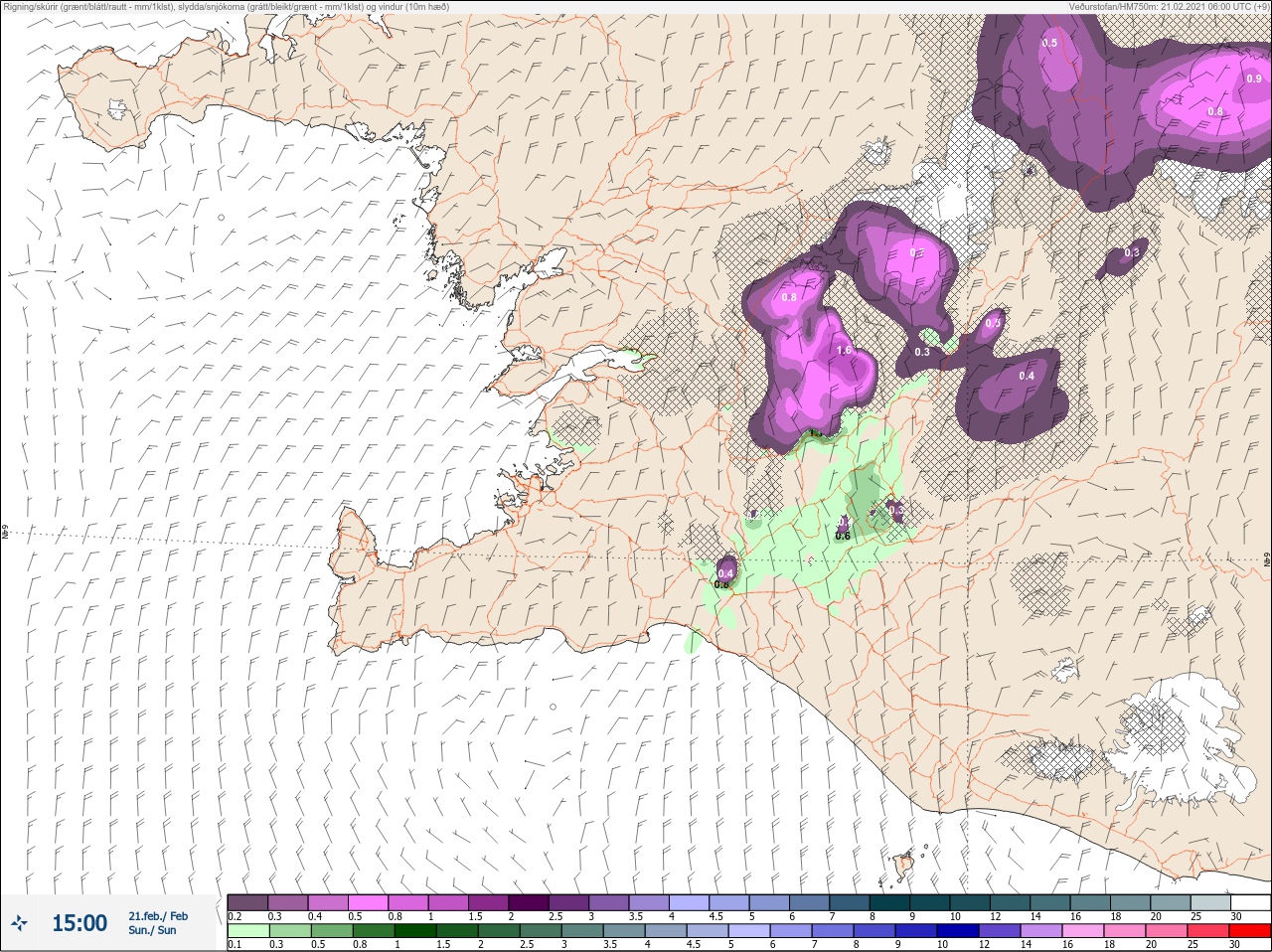1272x952 pixels.
Task: Select the bright red 30 legend swatch
Action: click(x=1250, y=931)
